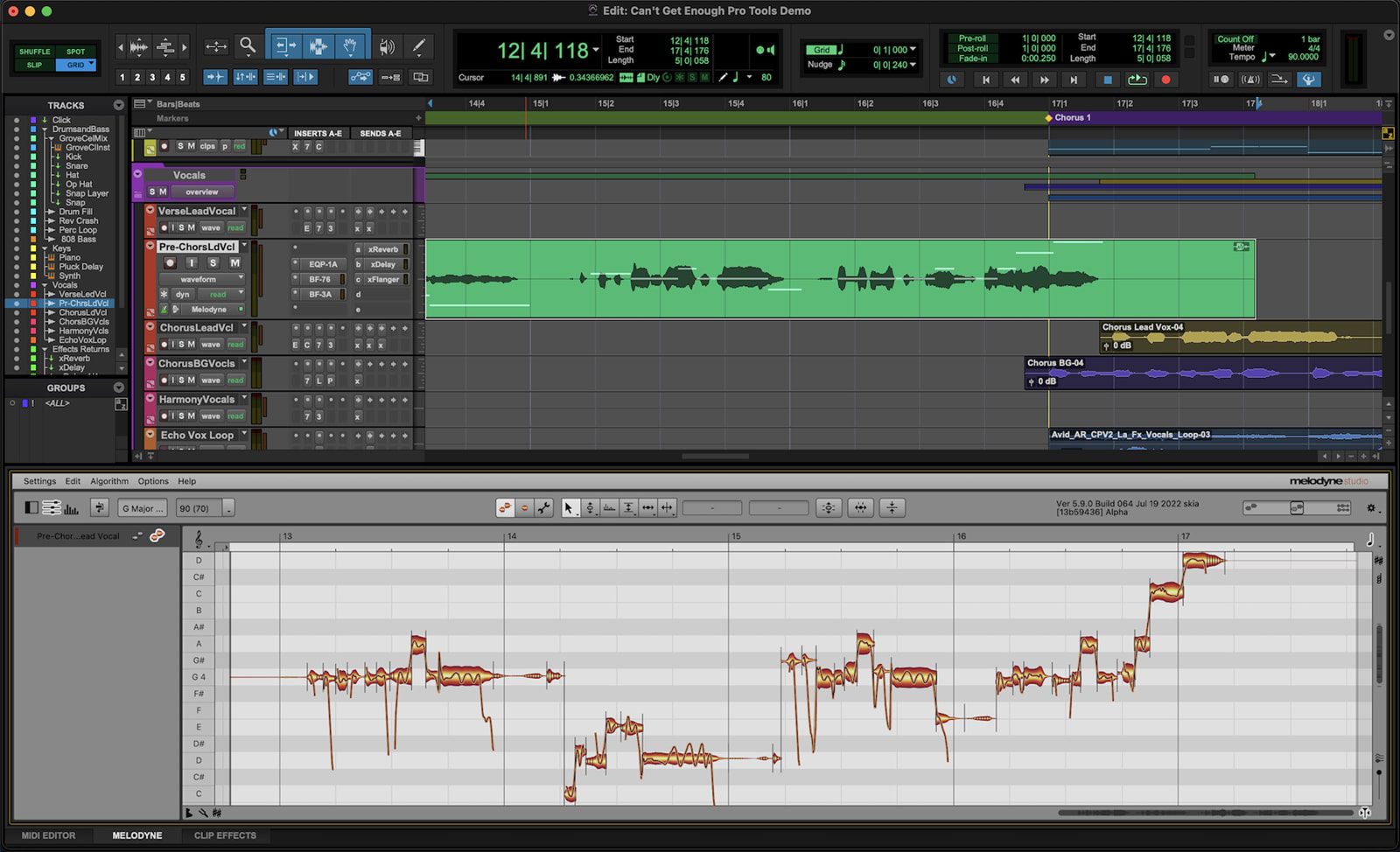Mute the Pre-ChorsLdVcl track
The image size is (1400, 852).
[x=234, y=263]
